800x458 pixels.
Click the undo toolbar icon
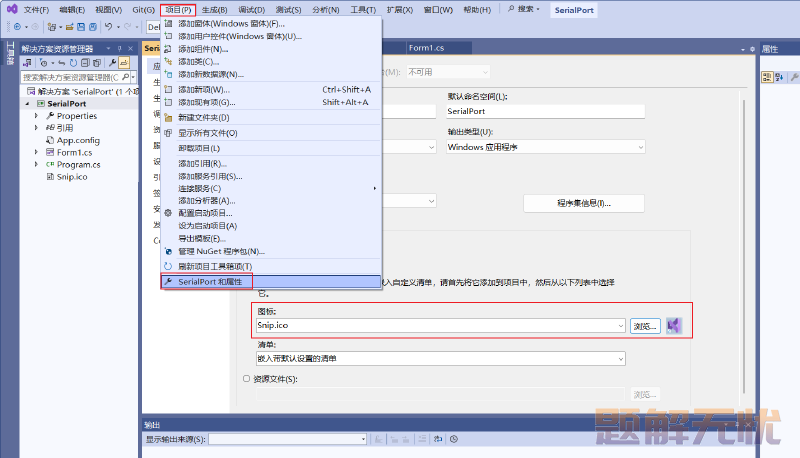[x=109, y=27]
